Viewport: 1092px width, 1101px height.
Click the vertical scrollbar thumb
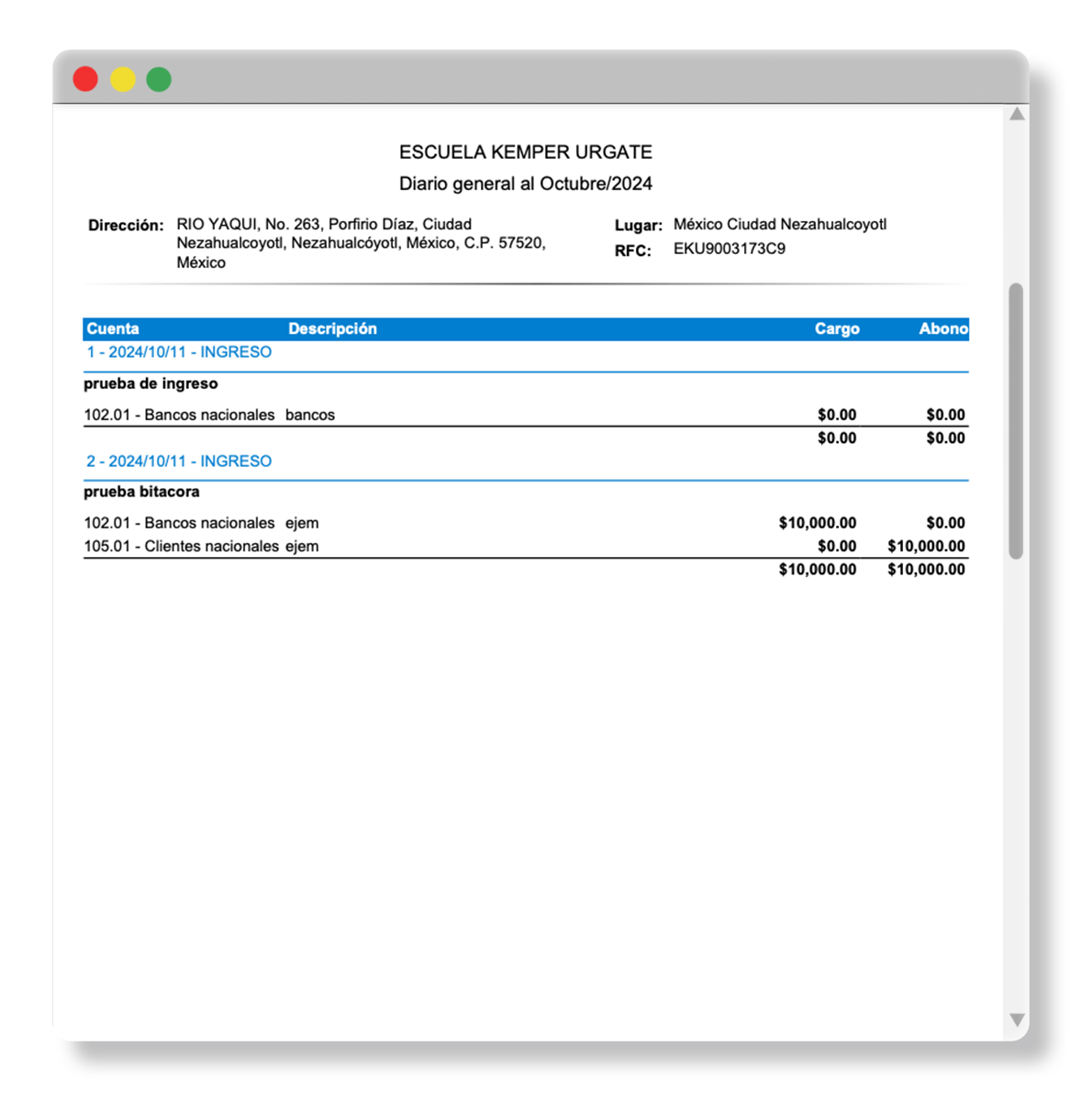click(x=1016, y=421)
